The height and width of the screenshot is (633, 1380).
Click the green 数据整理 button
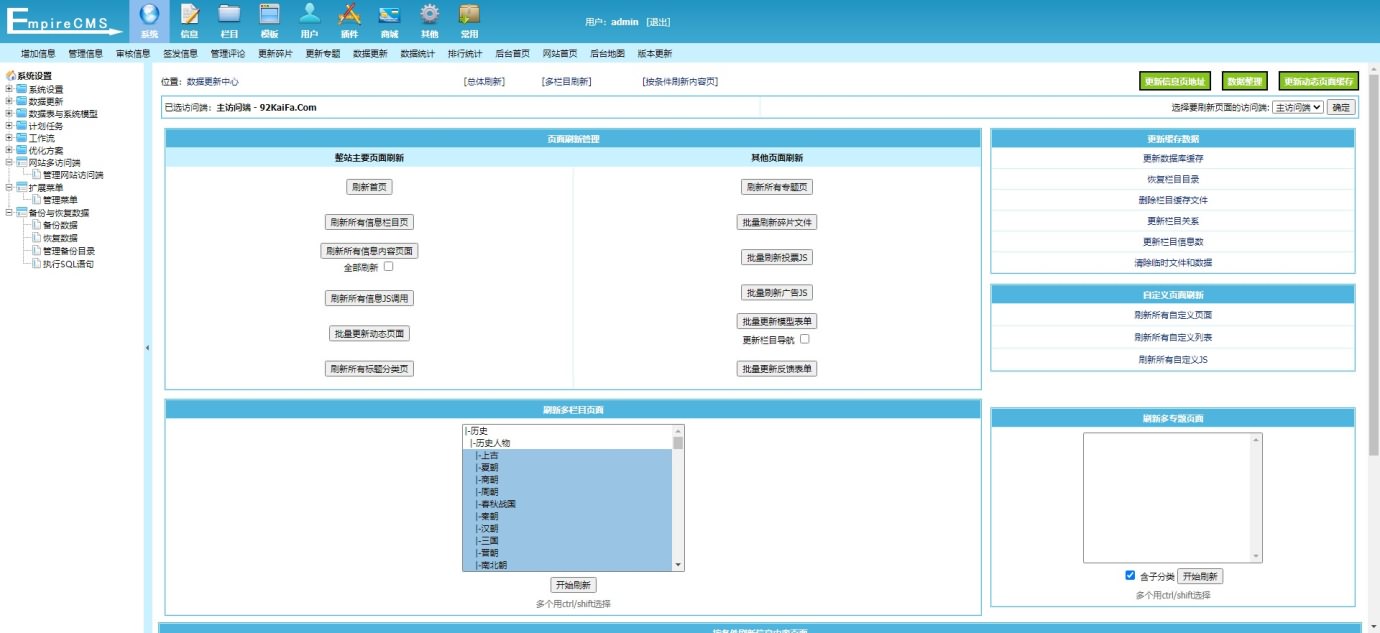(x=1245, y=82)
